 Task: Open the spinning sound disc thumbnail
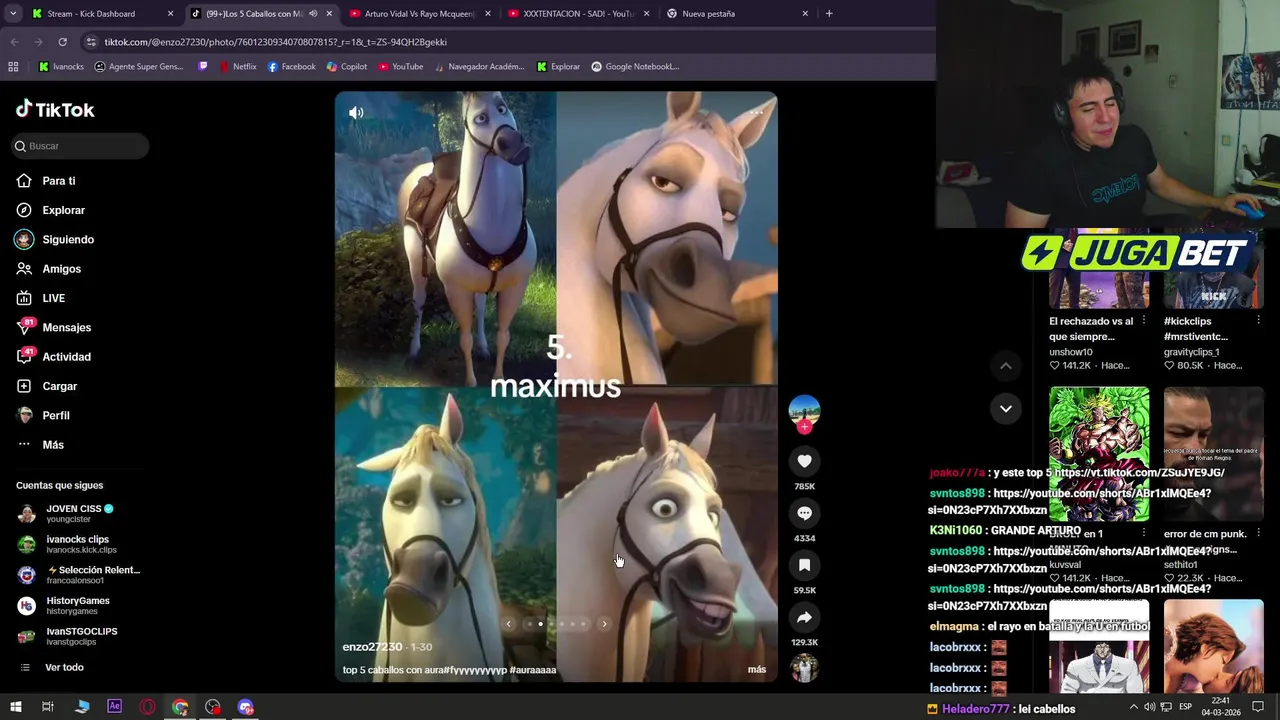(804, 667)
